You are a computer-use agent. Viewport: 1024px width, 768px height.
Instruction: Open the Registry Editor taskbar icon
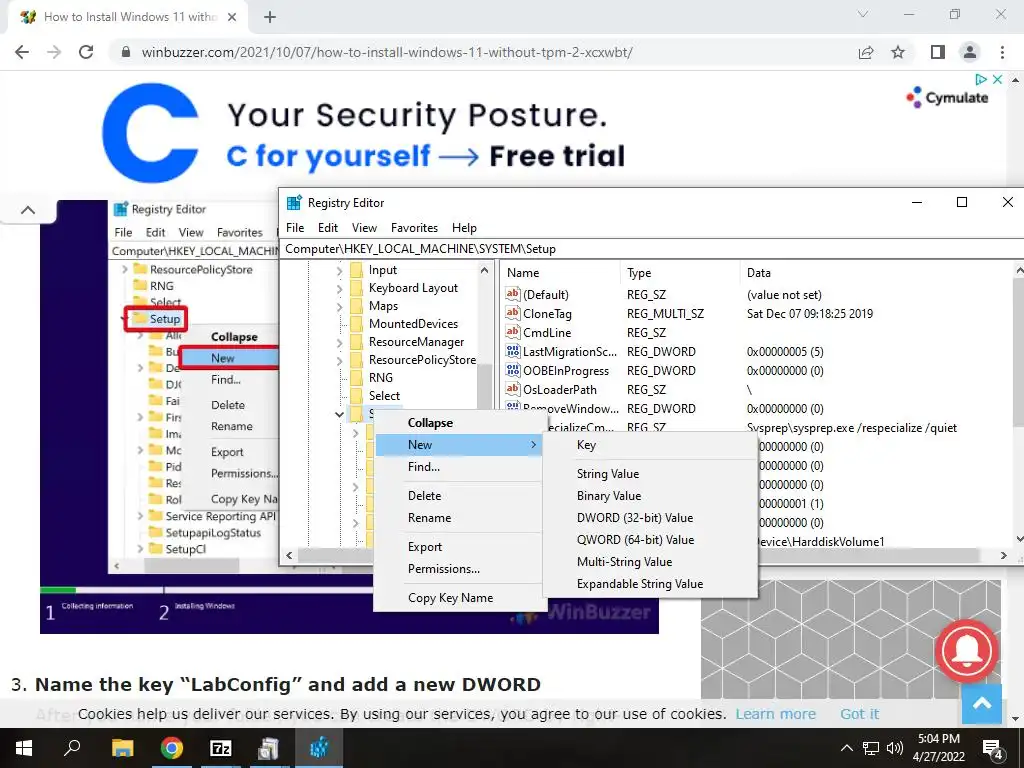coord(319,748)
